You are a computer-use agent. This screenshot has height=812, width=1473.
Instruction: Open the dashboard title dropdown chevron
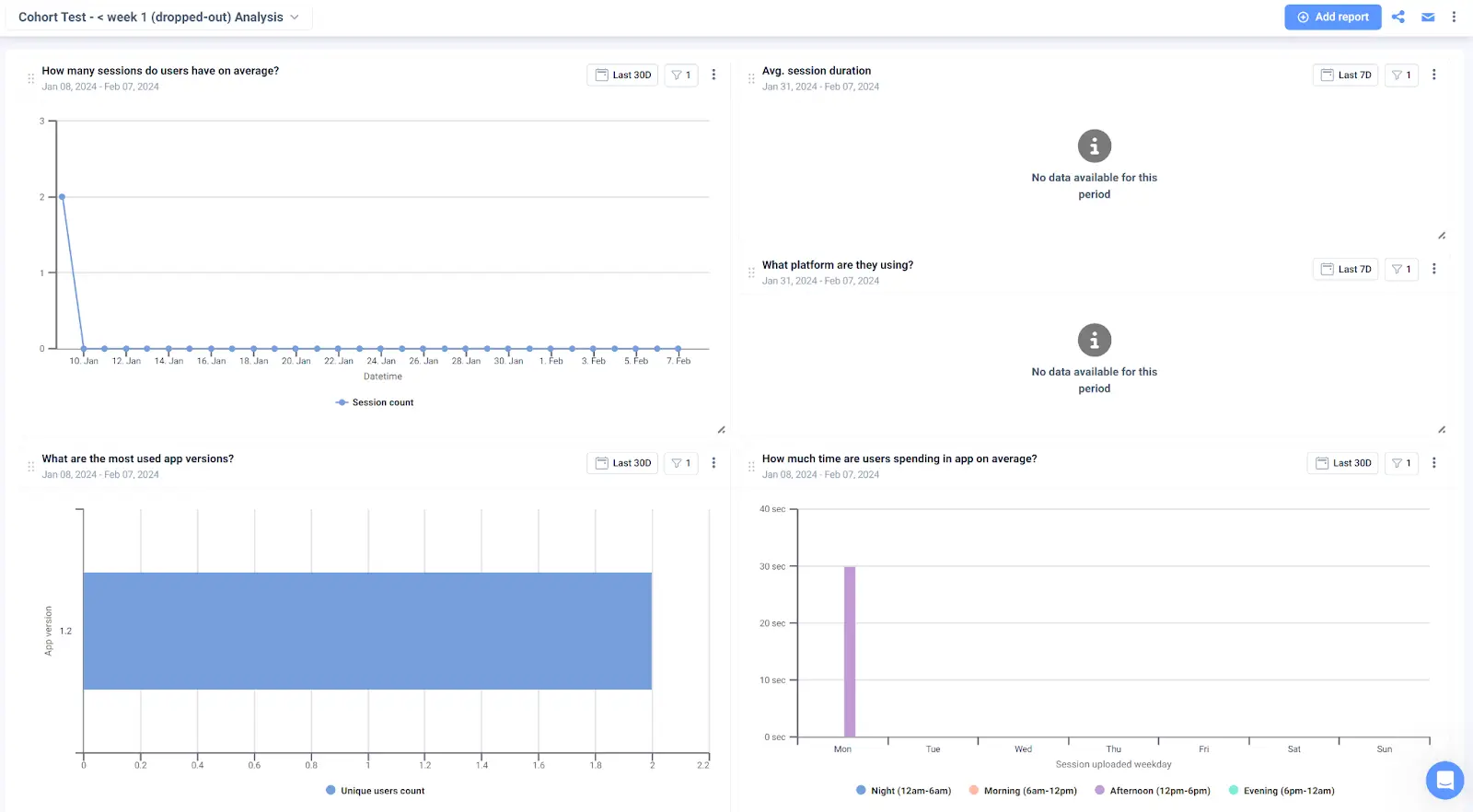click(x=295, y=17)
